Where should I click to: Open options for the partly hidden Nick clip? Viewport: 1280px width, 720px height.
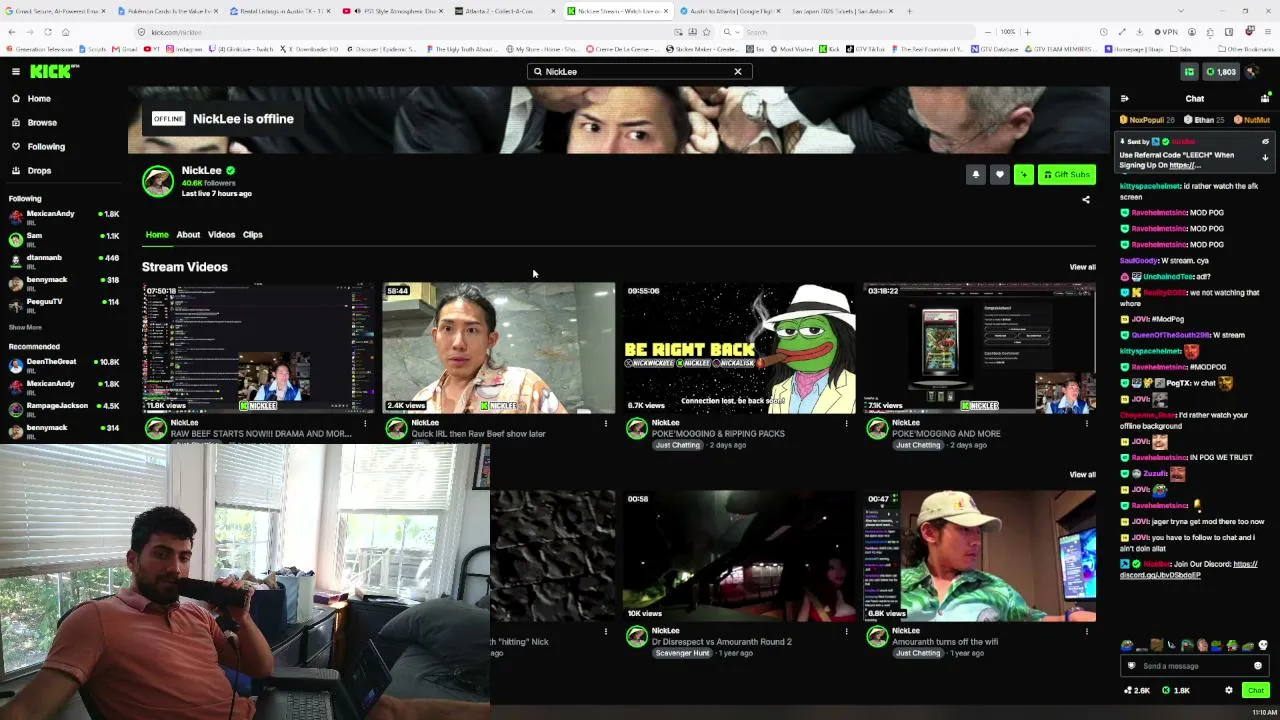pyautogui.click(x=605, y=632)
